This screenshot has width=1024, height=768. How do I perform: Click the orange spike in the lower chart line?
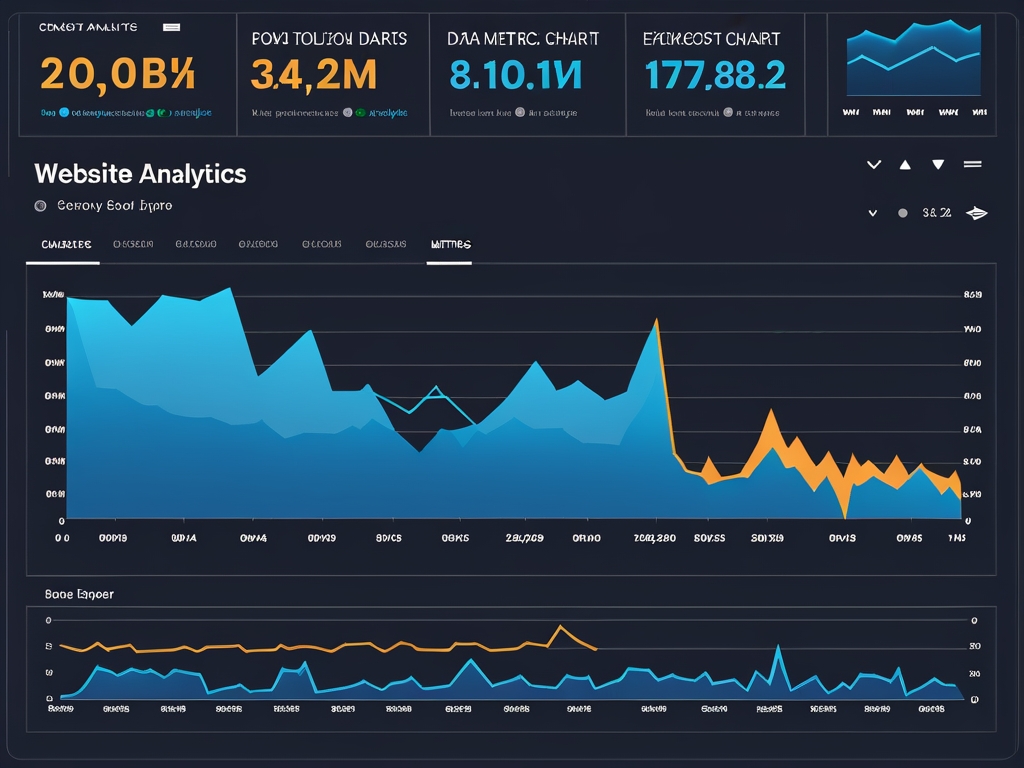pos(560,628)
